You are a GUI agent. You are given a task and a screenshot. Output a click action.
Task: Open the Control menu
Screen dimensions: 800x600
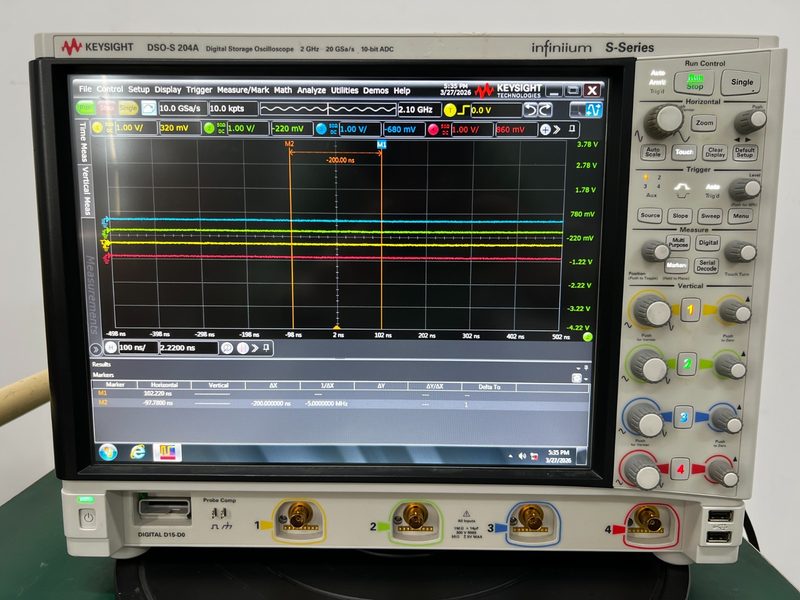click(x=110, y=89)
